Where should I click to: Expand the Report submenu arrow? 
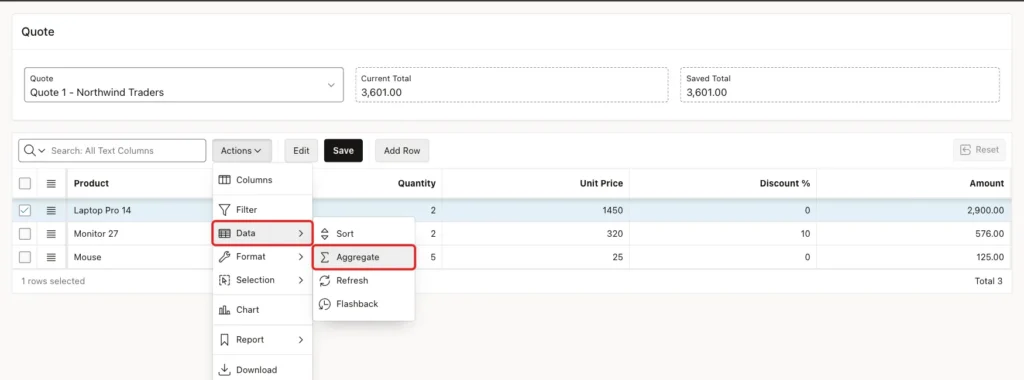[x=301, y=340]
